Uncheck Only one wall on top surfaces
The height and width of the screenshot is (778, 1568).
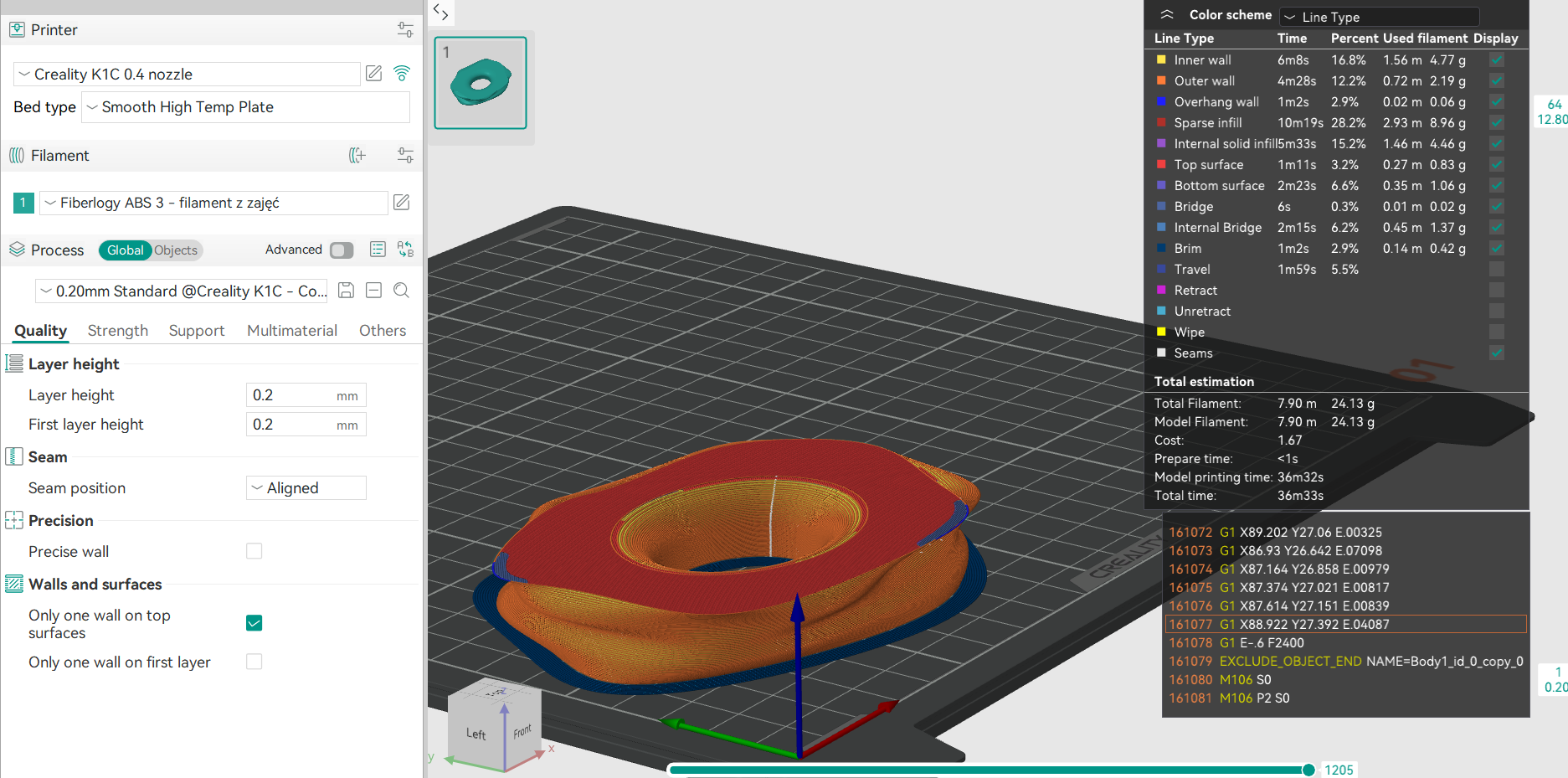254,623
